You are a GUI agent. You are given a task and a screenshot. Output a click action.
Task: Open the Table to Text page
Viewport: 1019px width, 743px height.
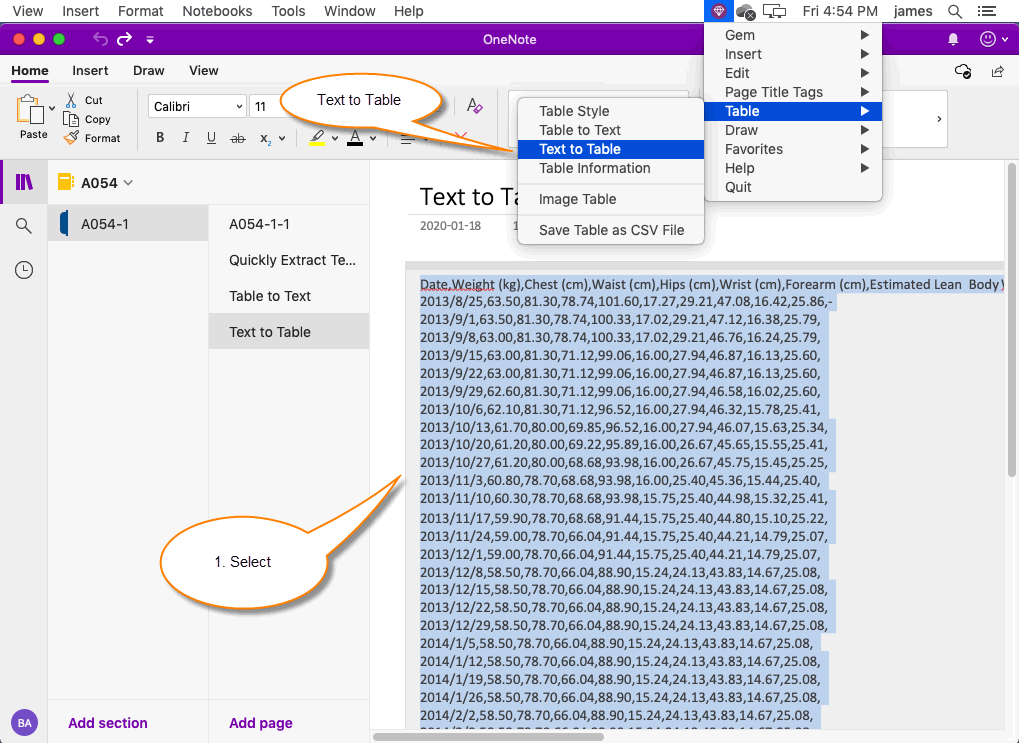pyautogui.click(x=289, y=296)
